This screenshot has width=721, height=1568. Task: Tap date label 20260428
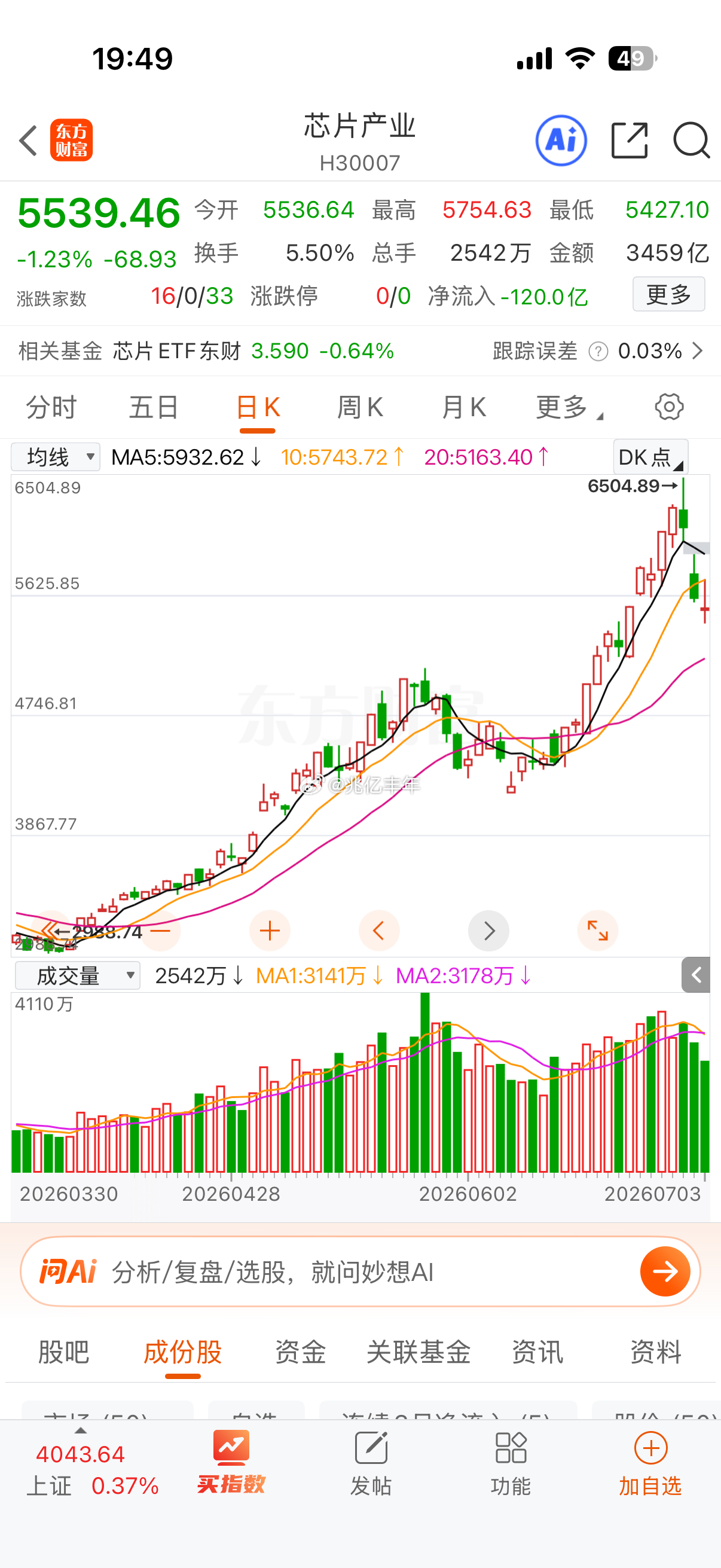(x=231, y=1194)
